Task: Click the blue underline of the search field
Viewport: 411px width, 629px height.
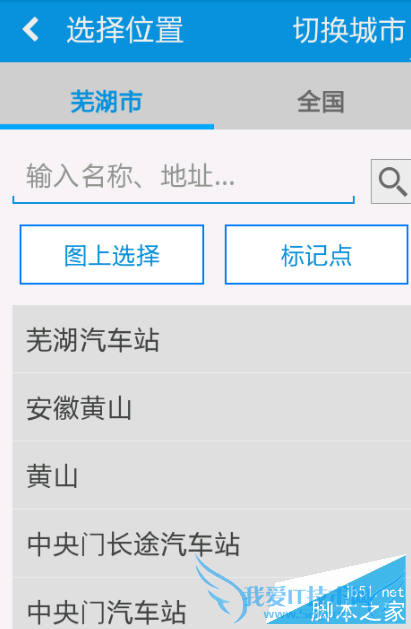Action: (183, 201)
